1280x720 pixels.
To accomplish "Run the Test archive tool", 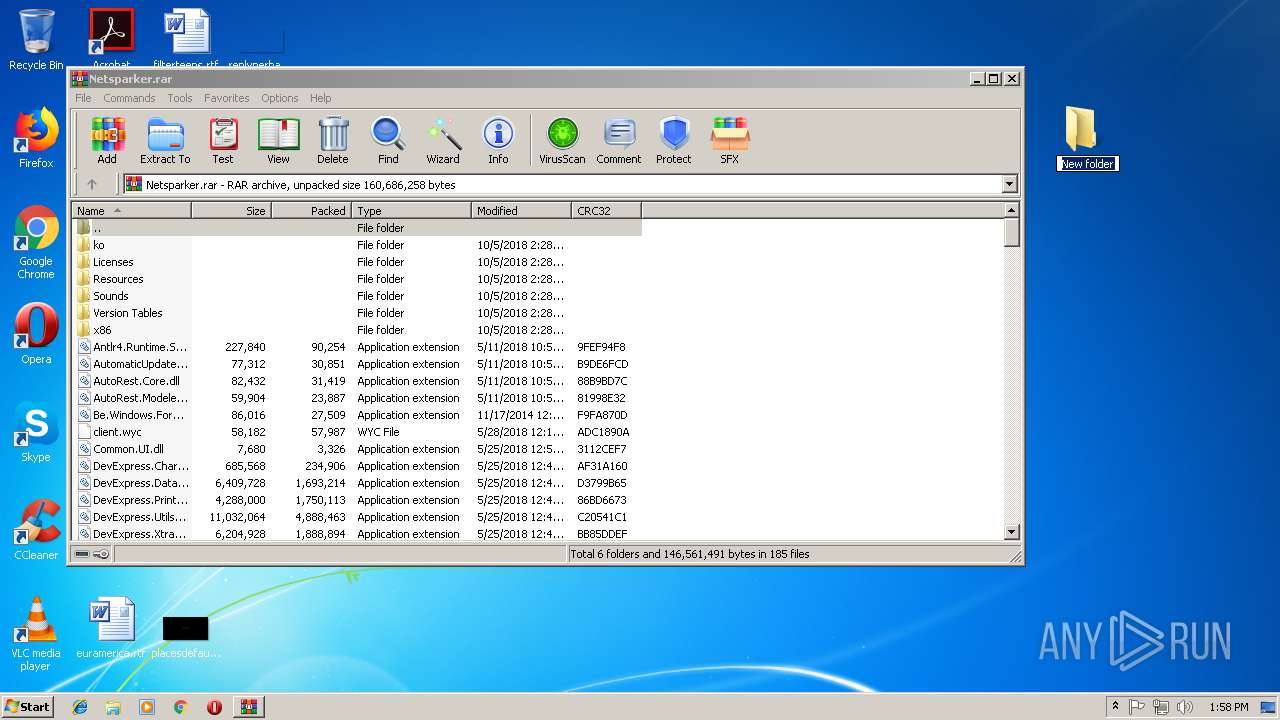I will pos(223,140).
